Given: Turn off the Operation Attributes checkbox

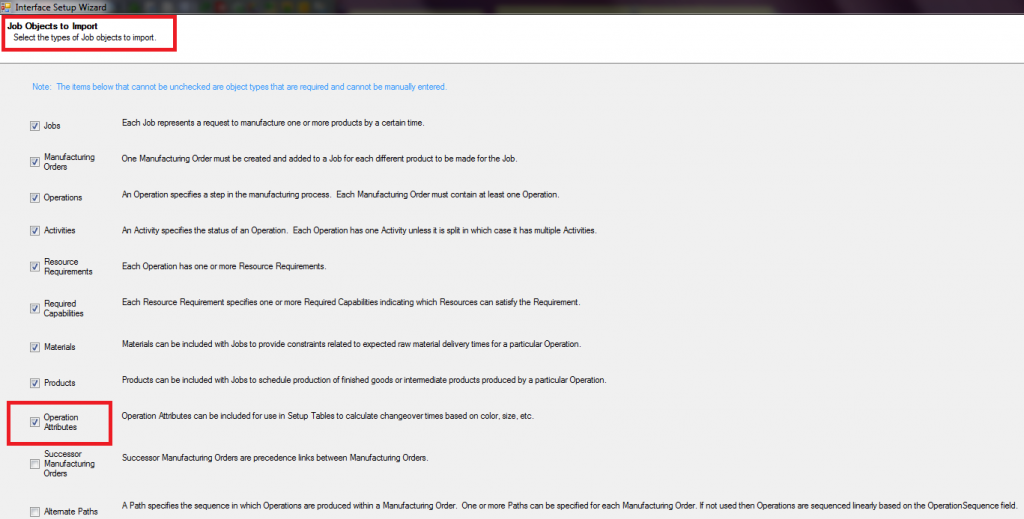Looking at the screenshot, I should tap(35, 422).
